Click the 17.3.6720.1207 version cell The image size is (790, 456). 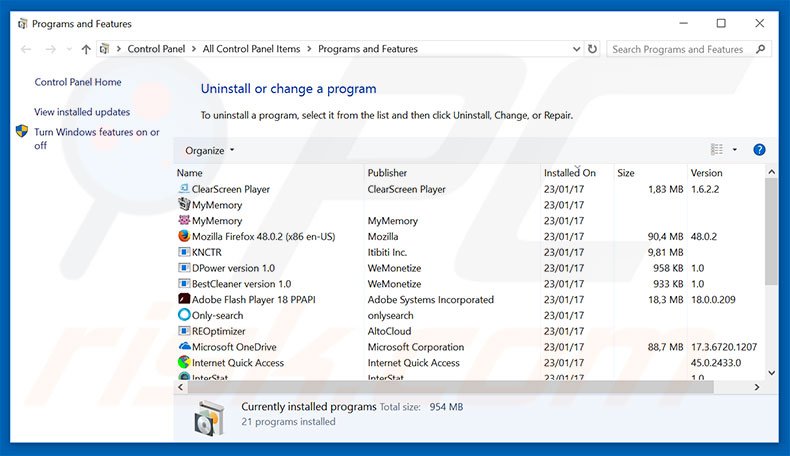(723, 347)
